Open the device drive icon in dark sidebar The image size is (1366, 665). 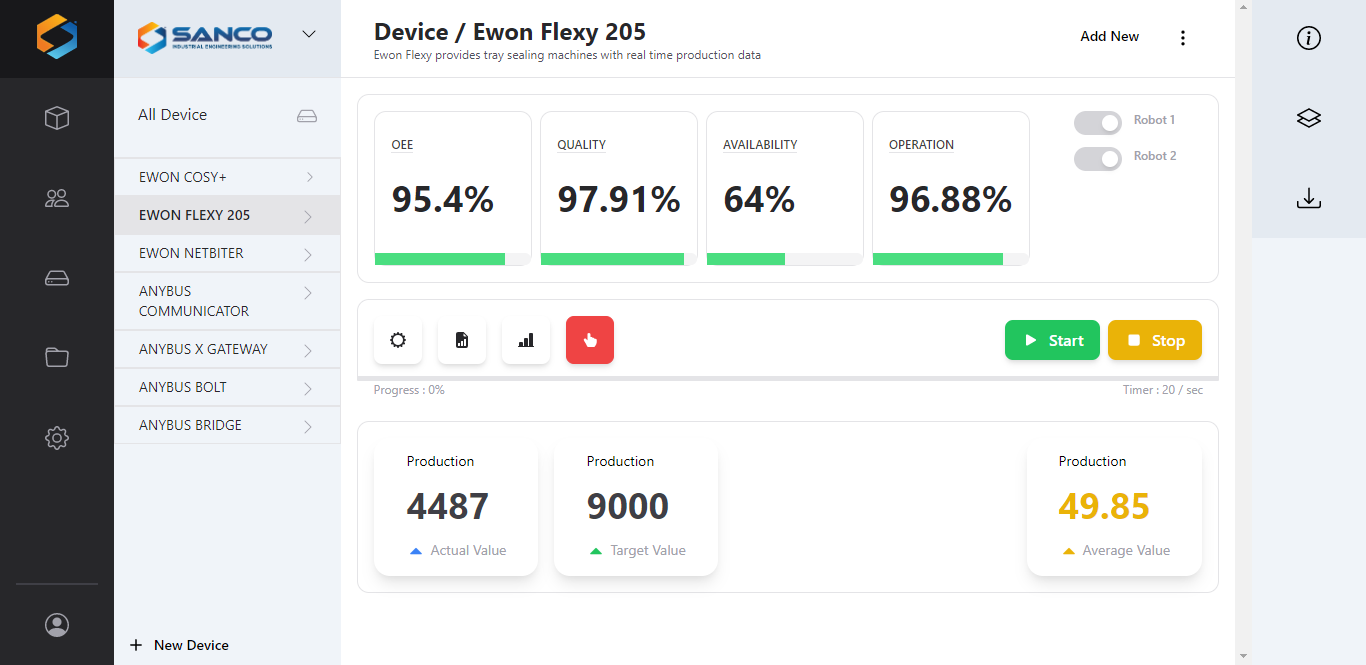57,278
